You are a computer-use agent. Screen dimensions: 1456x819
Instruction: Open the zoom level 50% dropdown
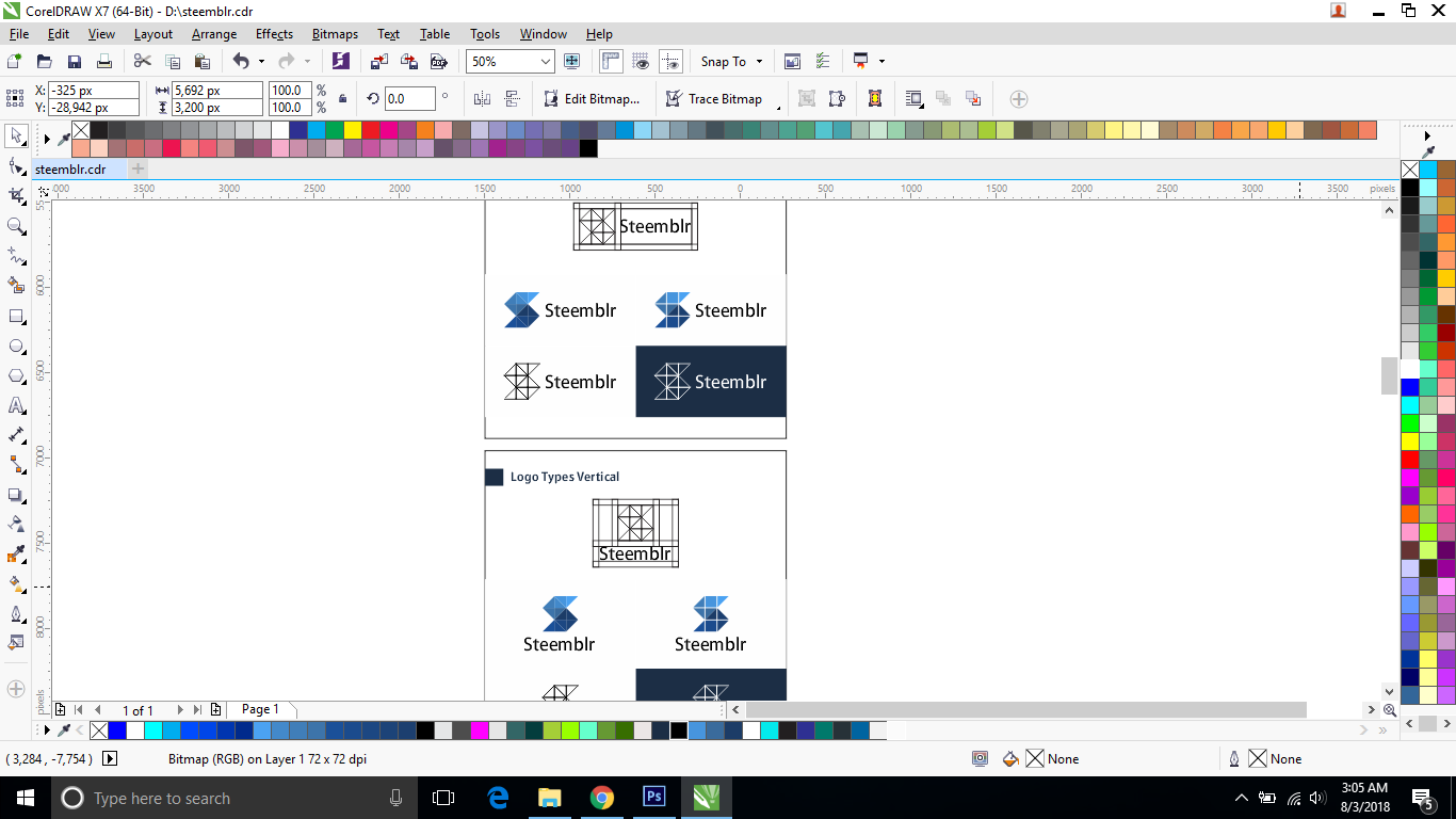(545, 61)
